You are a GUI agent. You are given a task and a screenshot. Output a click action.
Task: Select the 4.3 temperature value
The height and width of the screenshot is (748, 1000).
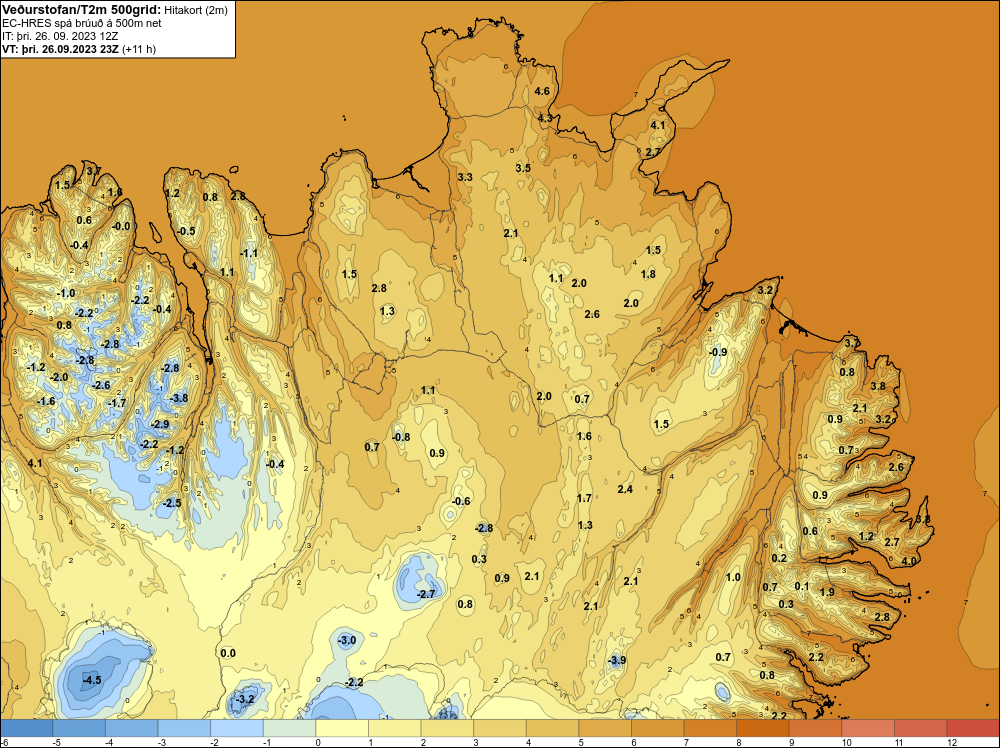click(545, 118)
